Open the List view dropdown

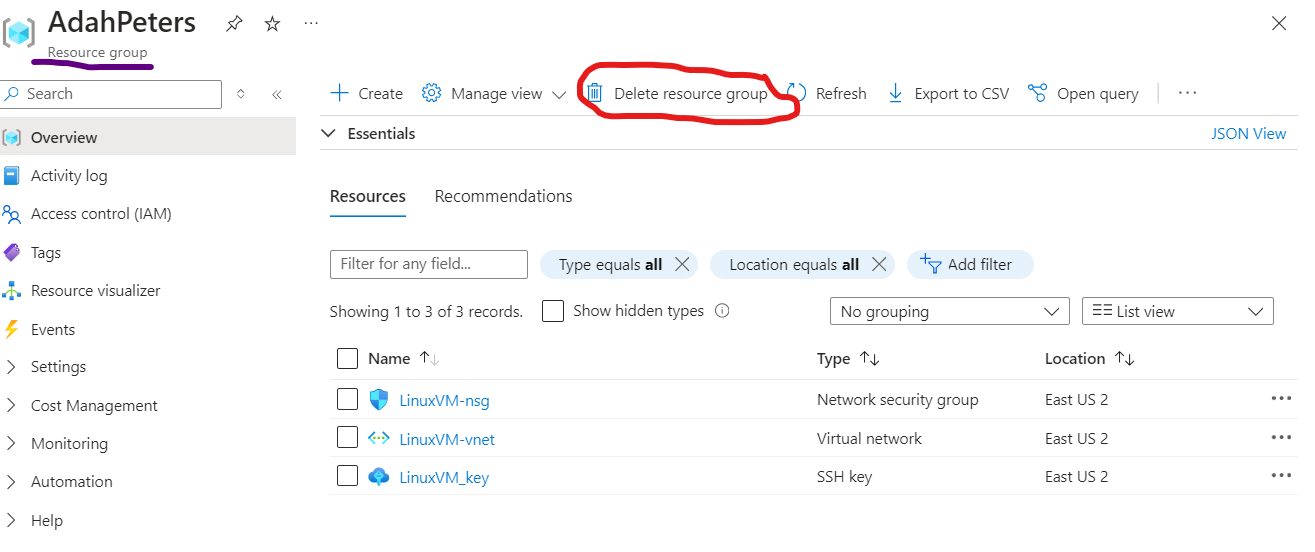1177,312
